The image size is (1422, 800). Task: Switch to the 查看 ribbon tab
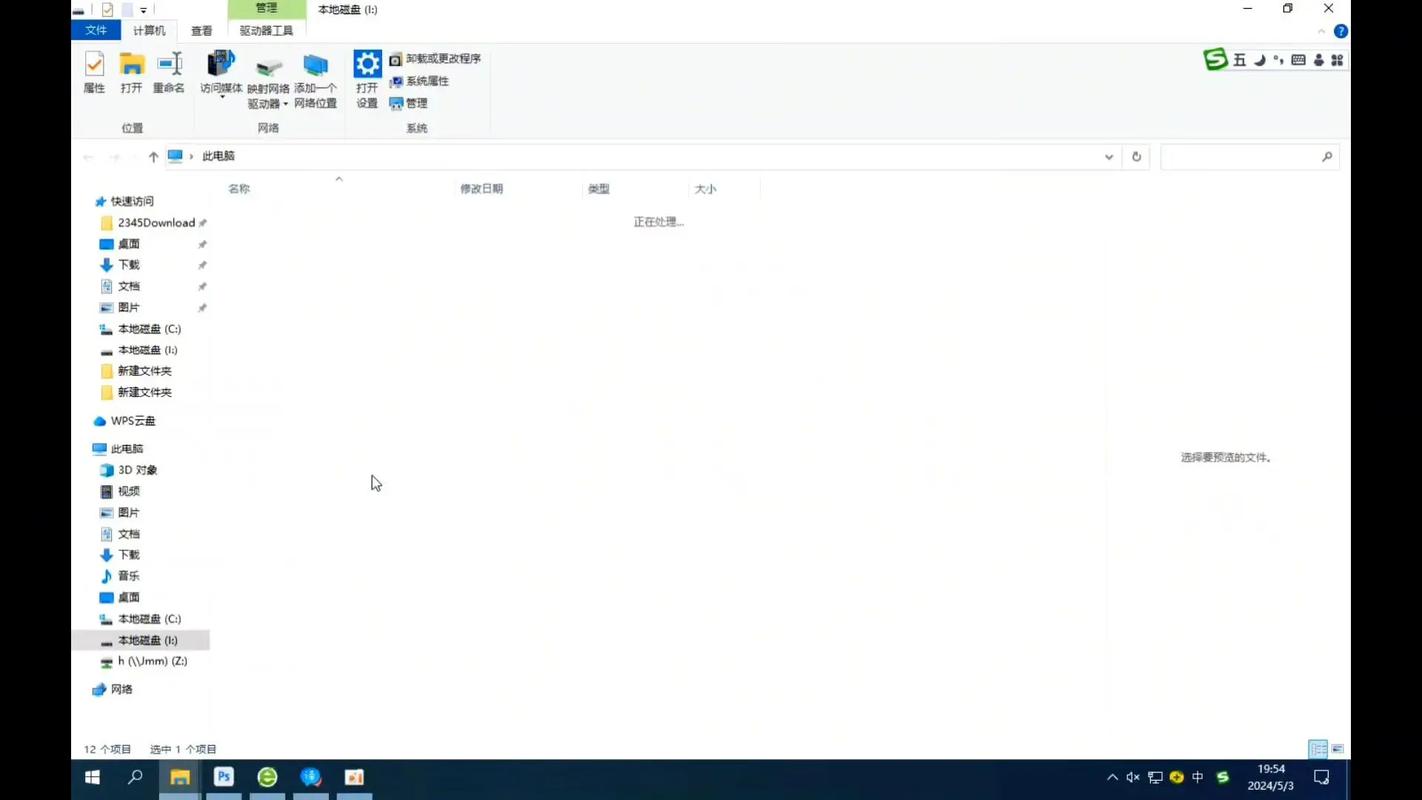click(201, 31)
